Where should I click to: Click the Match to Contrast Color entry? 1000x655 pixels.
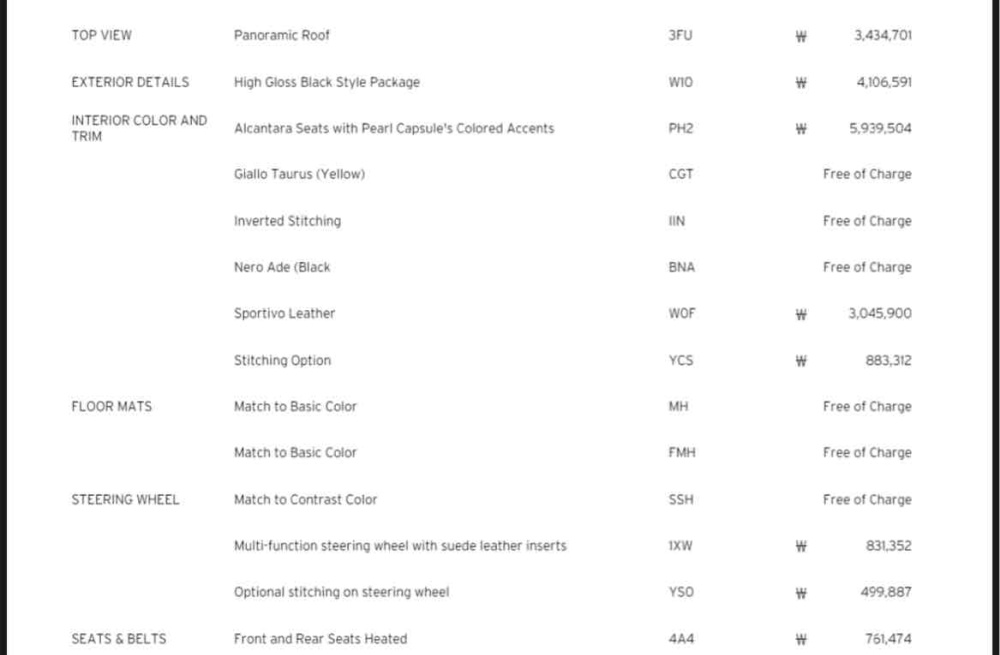(305, 499)
